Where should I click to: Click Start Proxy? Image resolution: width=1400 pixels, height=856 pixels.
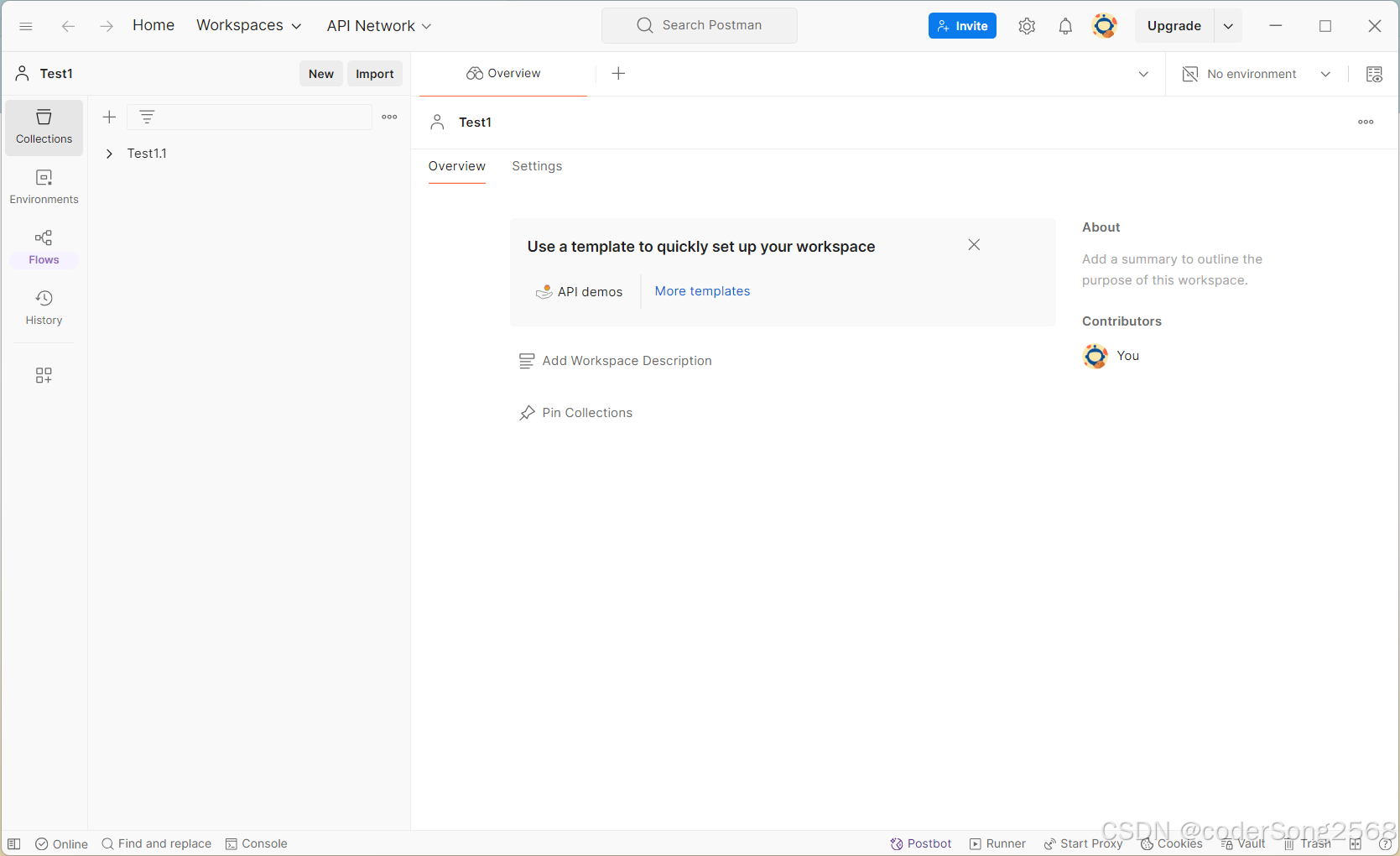(x=1083, y=844)
